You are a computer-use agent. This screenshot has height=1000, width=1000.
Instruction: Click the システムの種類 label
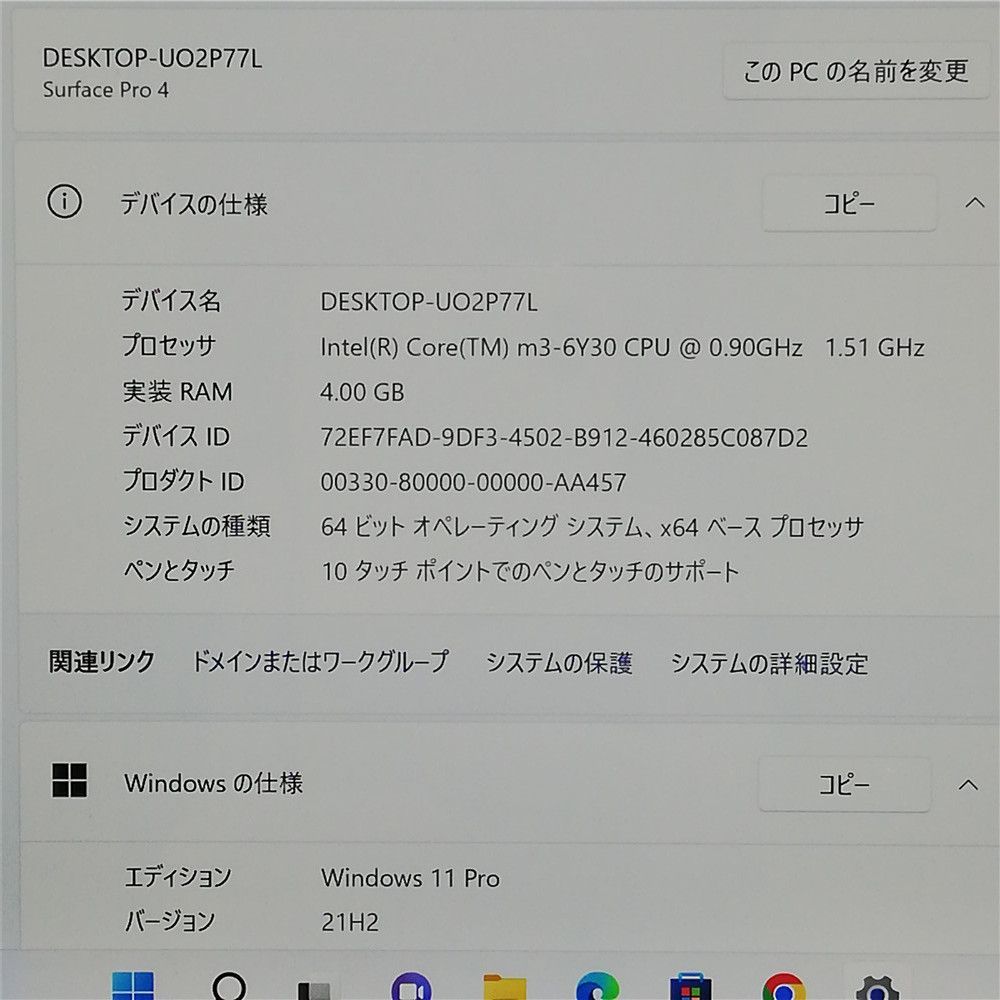[x=196, y=526]
